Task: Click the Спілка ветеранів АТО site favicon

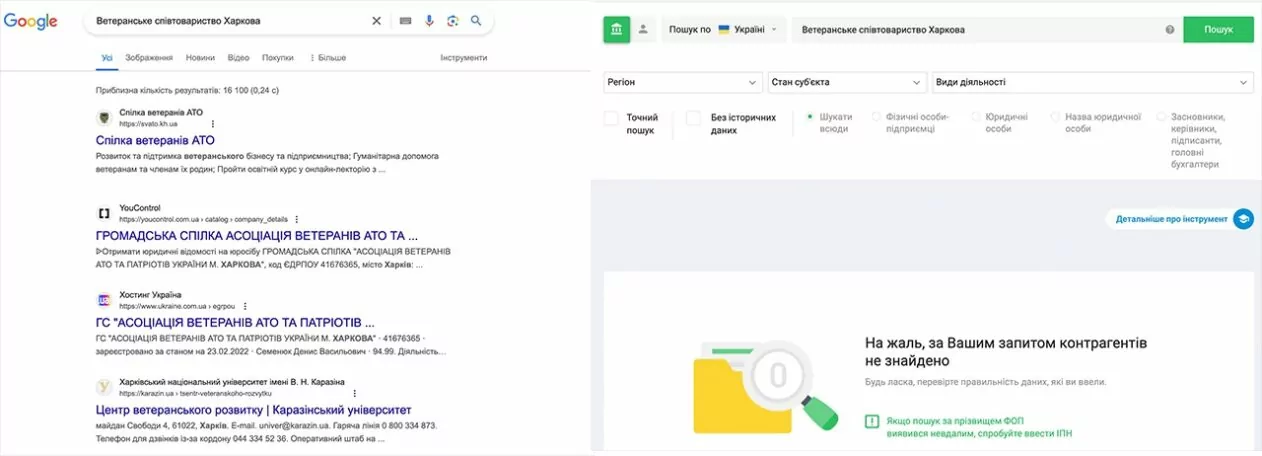Action: point(103,118)
